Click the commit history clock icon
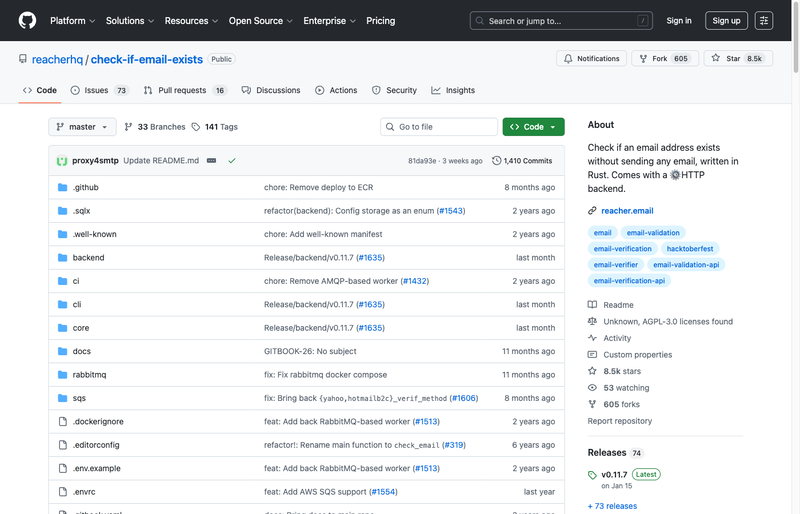The height and width of the screenshot is (514, 800). [x=496, y=160]
